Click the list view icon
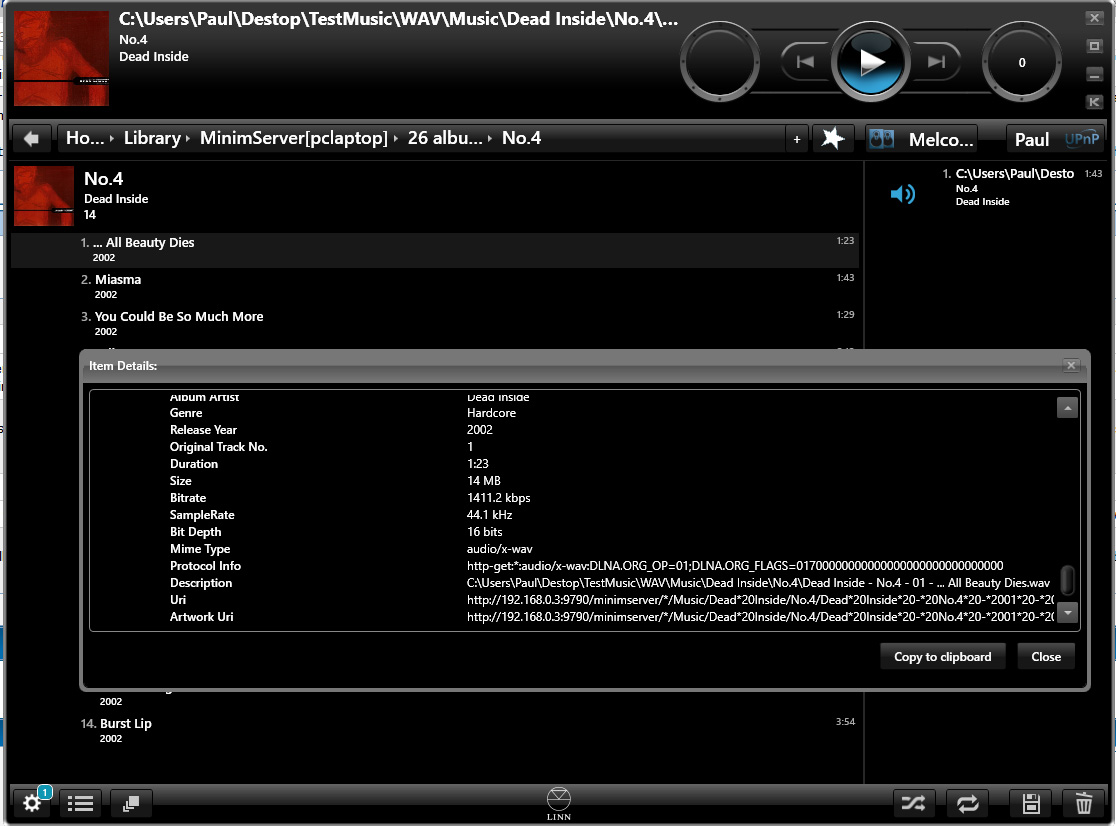 [x=81, y=803]
